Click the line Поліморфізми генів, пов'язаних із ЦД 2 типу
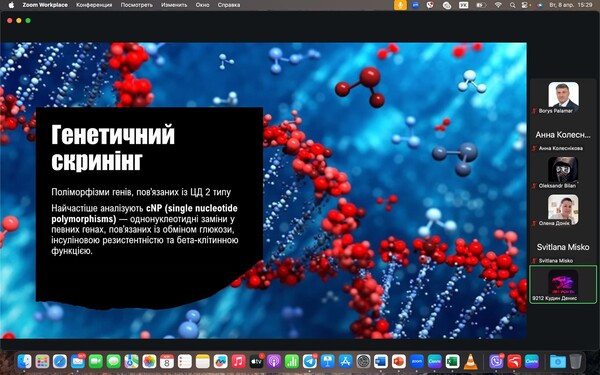 141,192
